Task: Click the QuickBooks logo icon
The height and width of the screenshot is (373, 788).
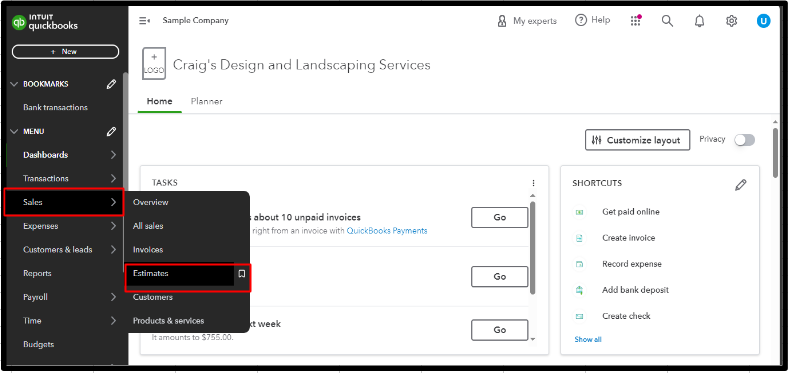Action: coord(19,23)
